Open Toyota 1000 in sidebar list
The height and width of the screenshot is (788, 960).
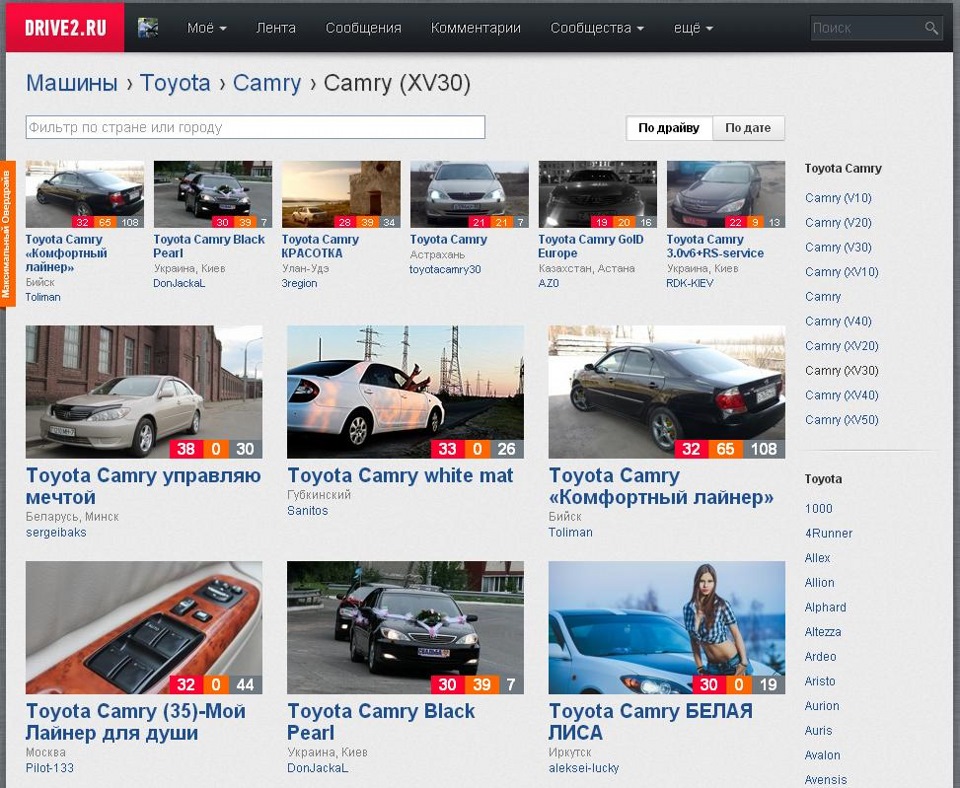click(x=819, y=509)
